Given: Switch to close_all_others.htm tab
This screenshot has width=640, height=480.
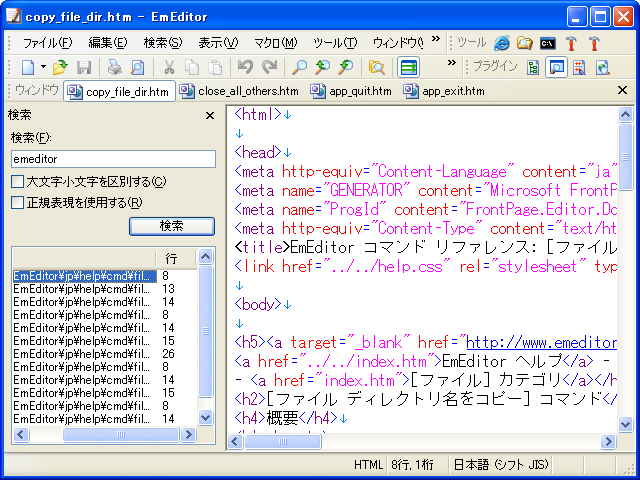Looking at the screenshot, I should 239,91.
